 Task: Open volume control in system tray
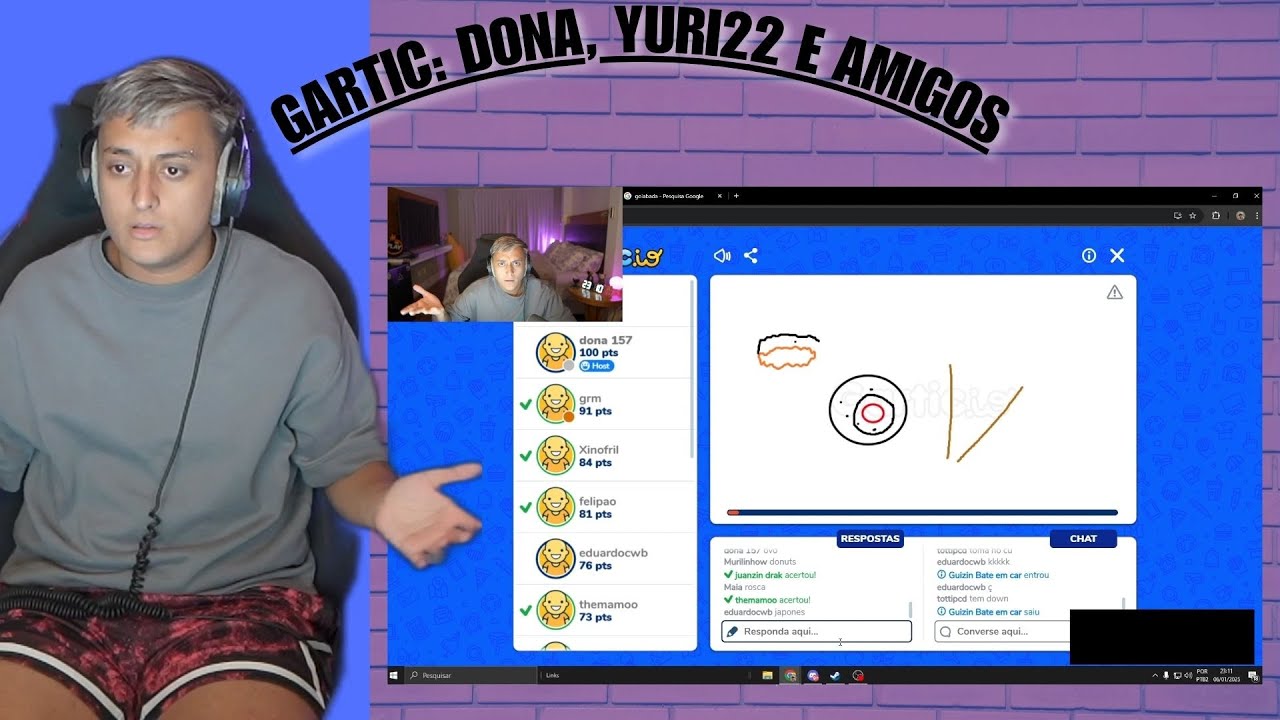[x=1187, y=676]
